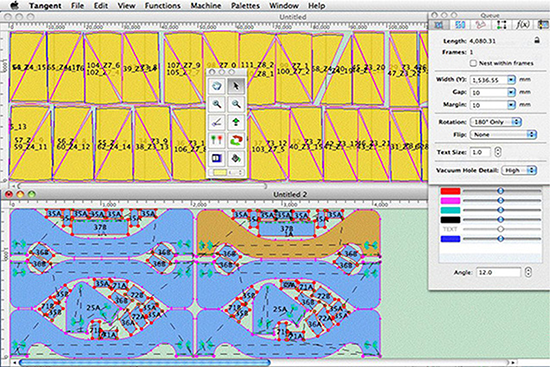Select the green up arrow tool
This screenshot has width=550, height=367.
click(236, 122)
